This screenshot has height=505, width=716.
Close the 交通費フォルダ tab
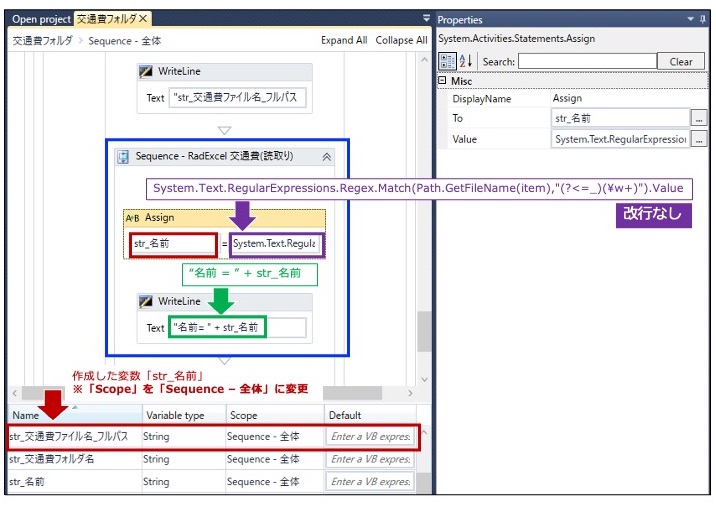(x=143, y=19)
